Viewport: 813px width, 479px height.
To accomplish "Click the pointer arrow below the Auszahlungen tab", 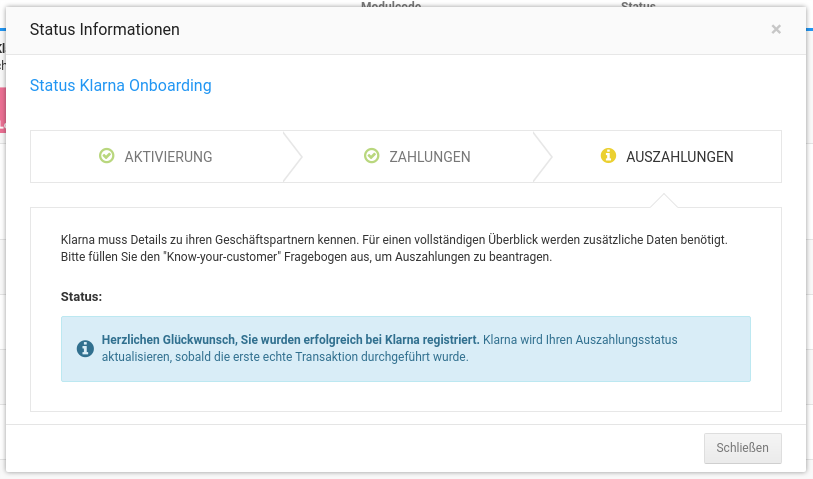I will (x=663, y=200).
